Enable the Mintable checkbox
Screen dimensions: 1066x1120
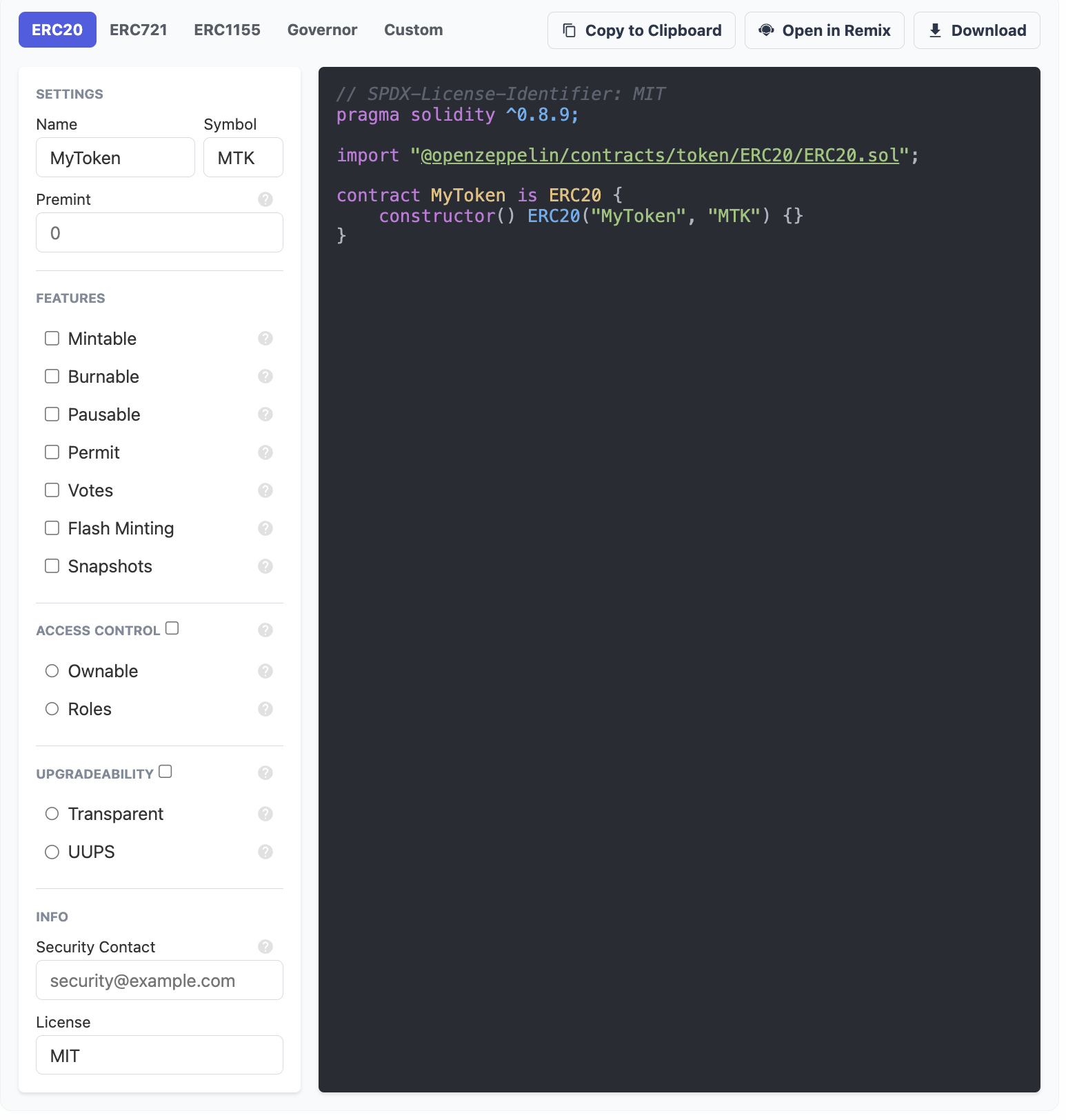coord(52,339)
